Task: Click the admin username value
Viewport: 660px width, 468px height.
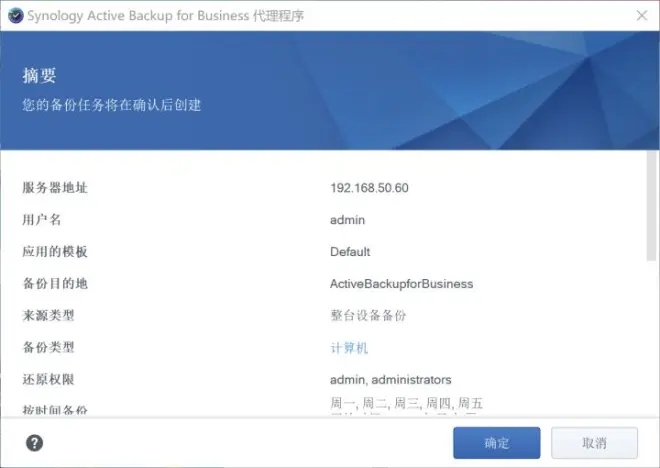Action: (347, 220)
